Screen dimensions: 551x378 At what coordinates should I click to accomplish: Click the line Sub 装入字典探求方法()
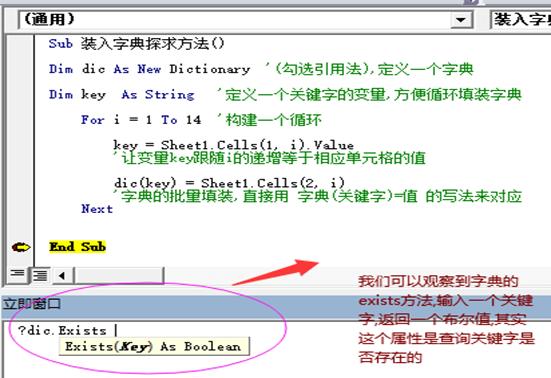pos(136,44)
